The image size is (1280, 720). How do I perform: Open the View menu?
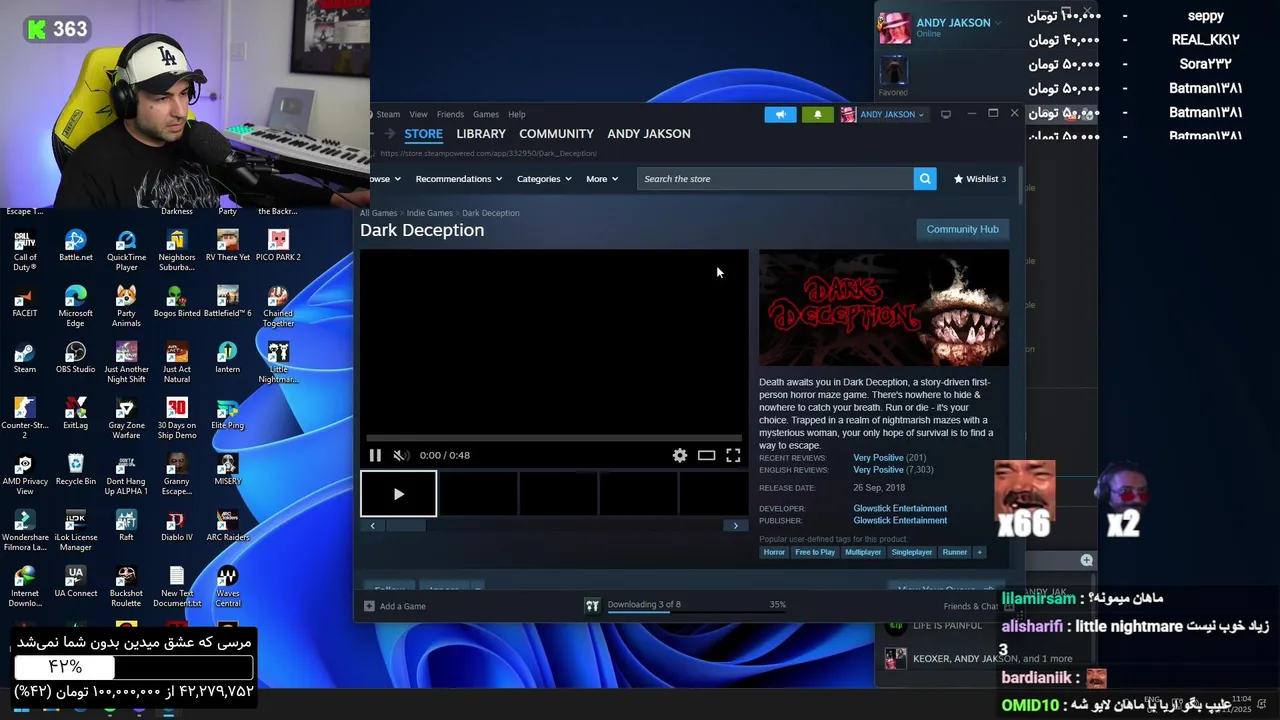pos(418,114)
